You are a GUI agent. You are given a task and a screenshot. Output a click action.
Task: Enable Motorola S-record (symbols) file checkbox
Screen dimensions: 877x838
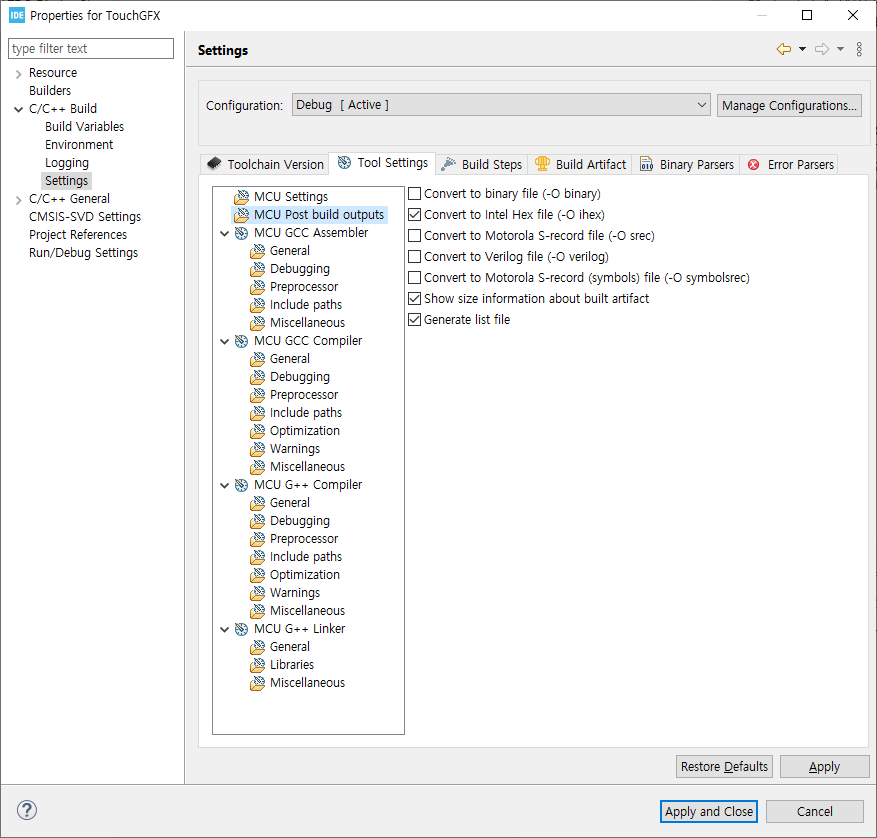coord(414,277)
